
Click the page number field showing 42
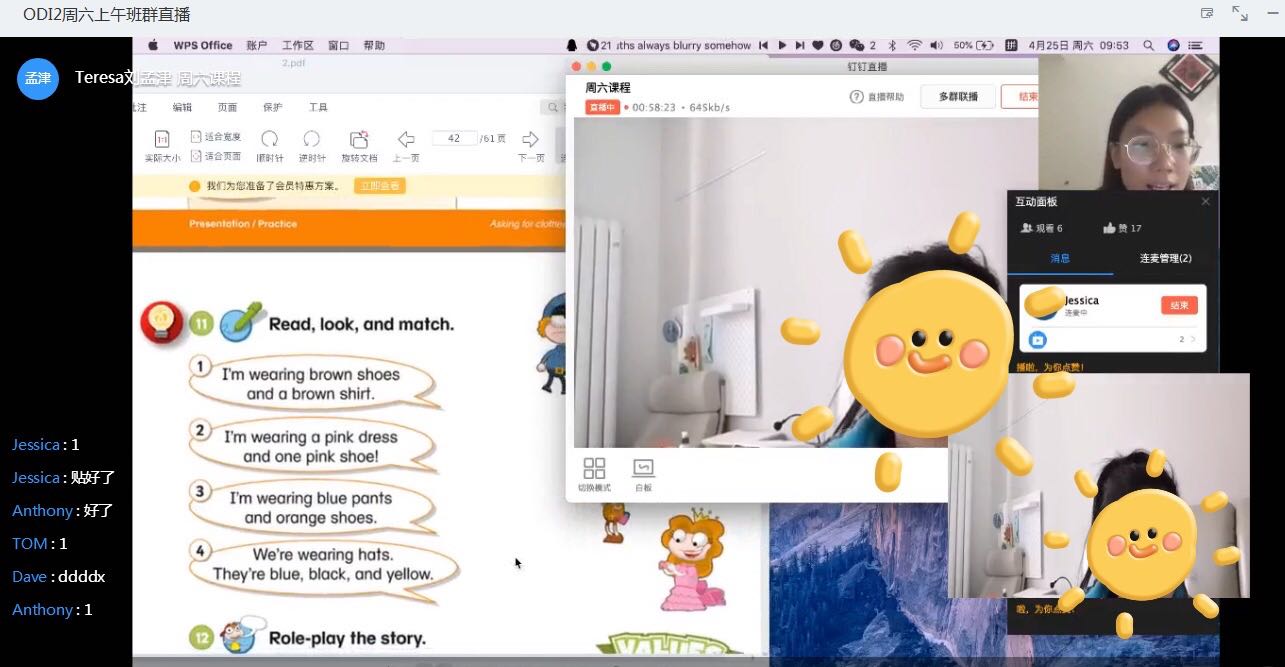tap(454, 138)
